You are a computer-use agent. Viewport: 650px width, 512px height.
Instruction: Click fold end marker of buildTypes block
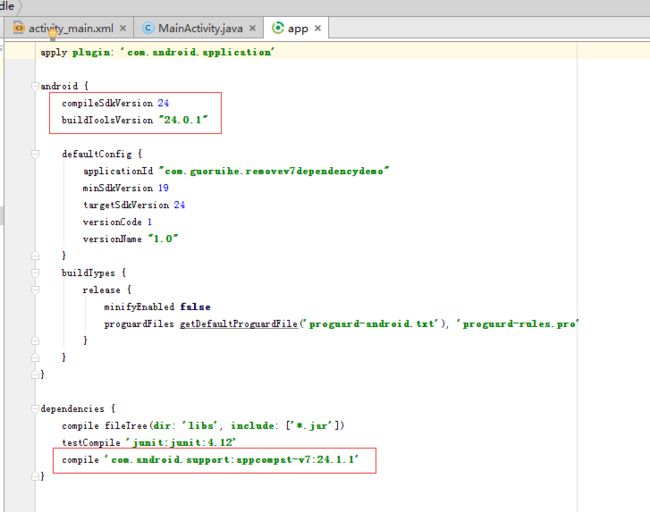pos(35,358)
